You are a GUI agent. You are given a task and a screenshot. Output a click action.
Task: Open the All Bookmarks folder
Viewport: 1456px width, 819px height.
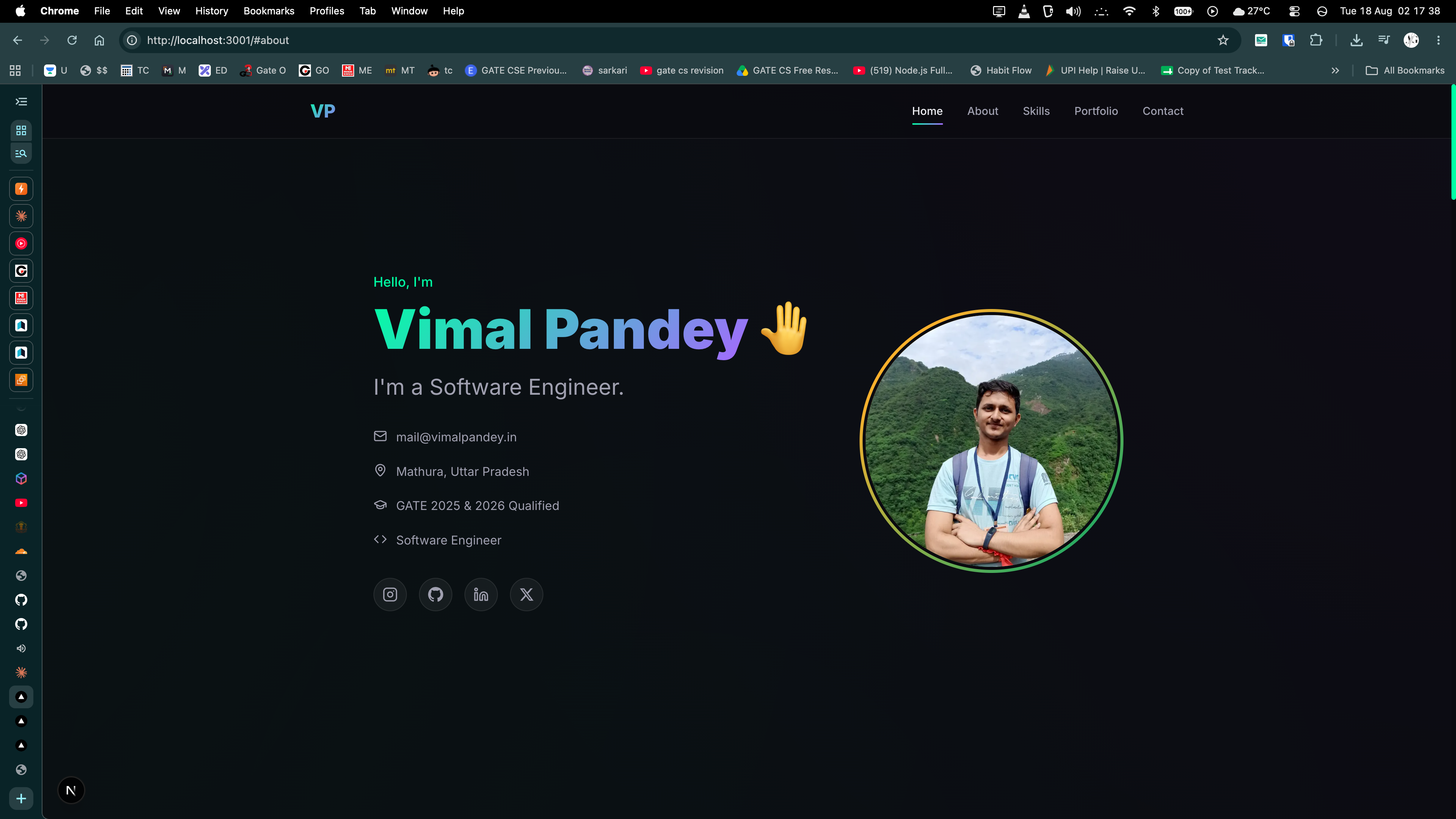1405,71
